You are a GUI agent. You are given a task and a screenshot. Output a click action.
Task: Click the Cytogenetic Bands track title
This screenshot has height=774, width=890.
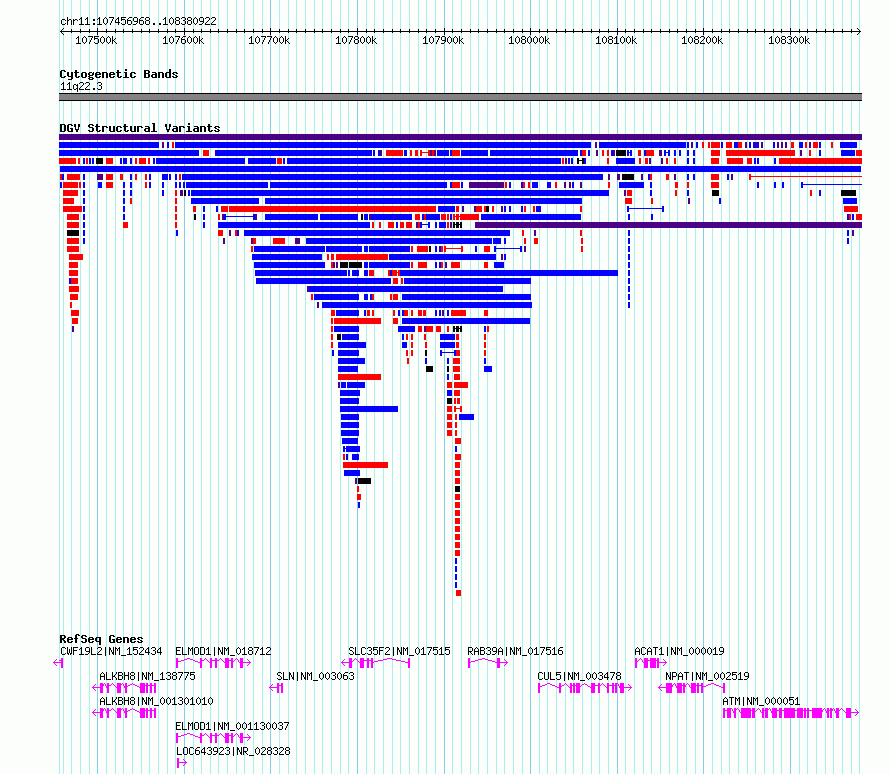click(119, 74)
